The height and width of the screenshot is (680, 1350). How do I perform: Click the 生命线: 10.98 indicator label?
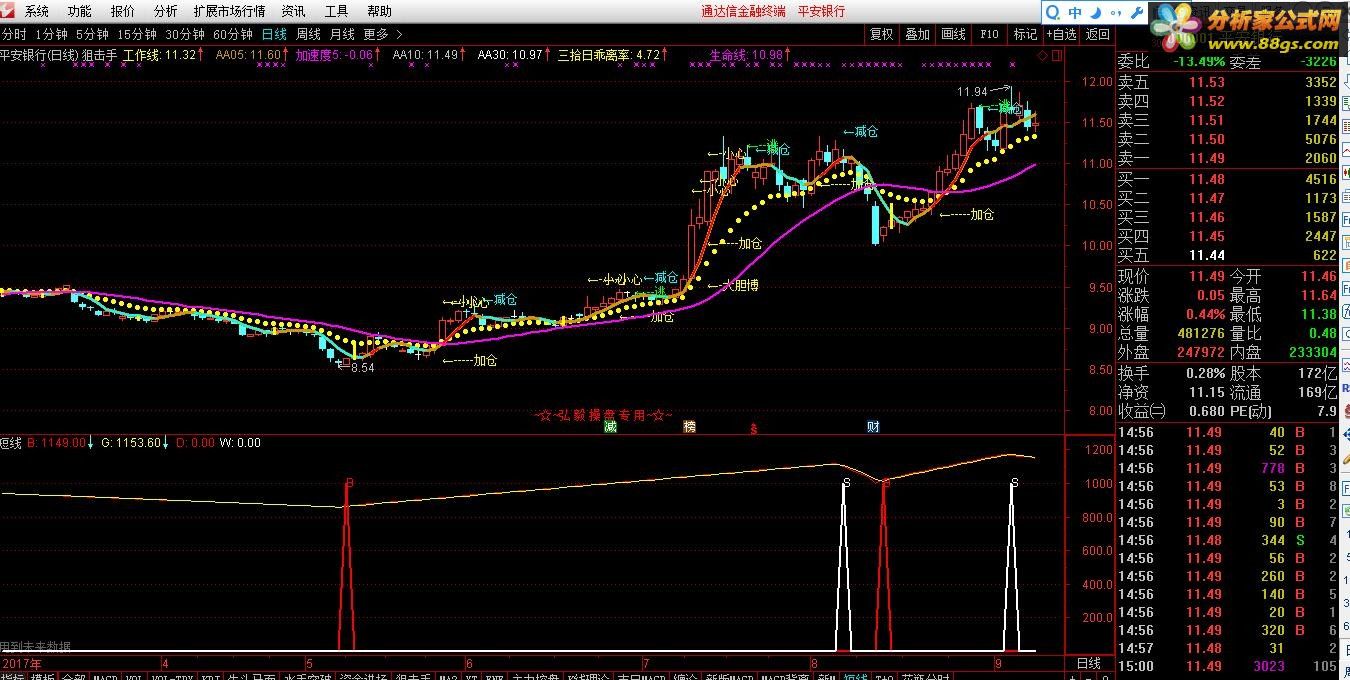click(x=747, y=55)
